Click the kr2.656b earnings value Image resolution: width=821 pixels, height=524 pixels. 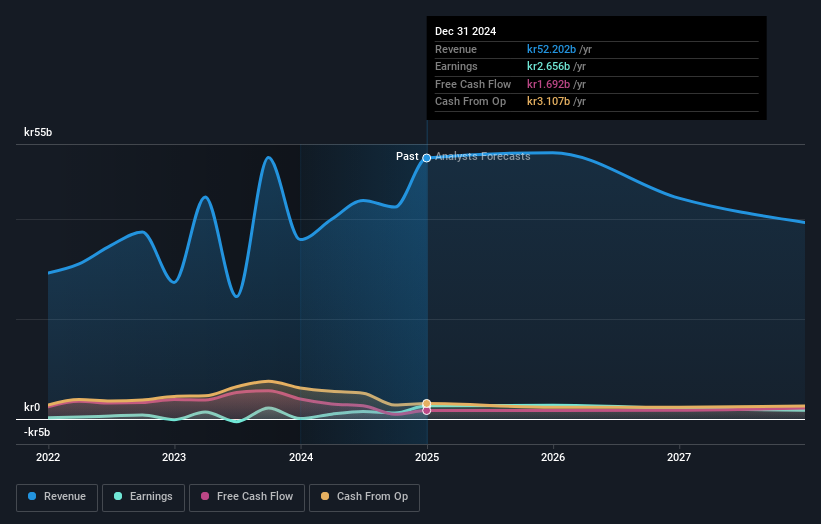pos(548,66)
